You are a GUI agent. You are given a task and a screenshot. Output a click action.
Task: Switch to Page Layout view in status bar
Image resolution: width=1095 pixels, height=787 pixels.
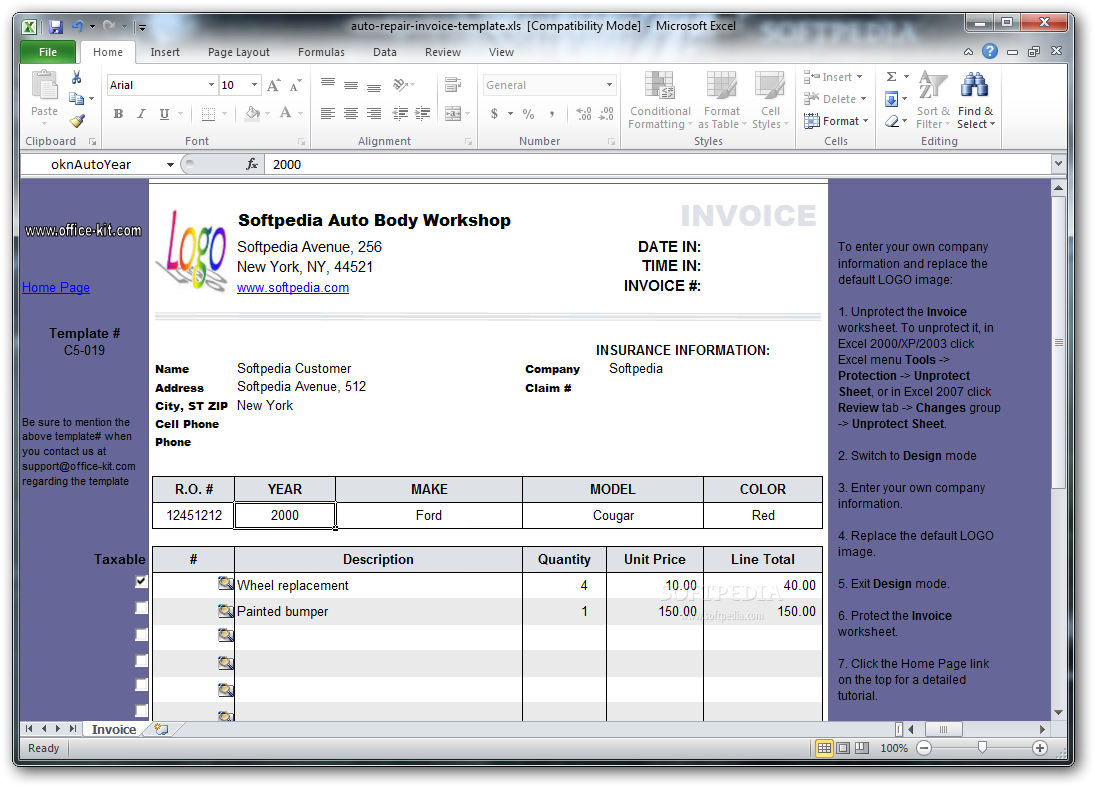843,748
